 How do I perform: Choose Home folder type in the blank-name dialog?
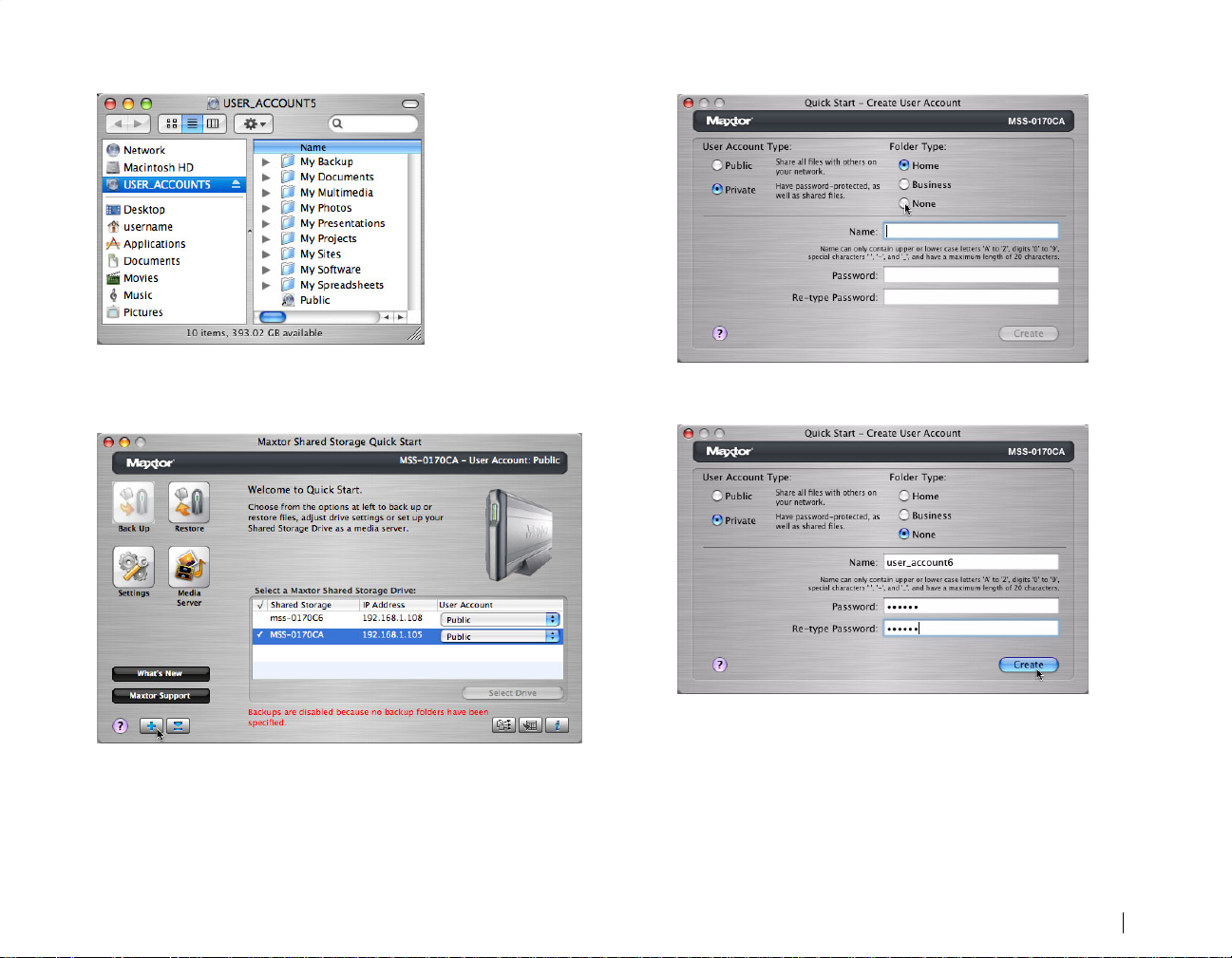click(x=904, y=165)
